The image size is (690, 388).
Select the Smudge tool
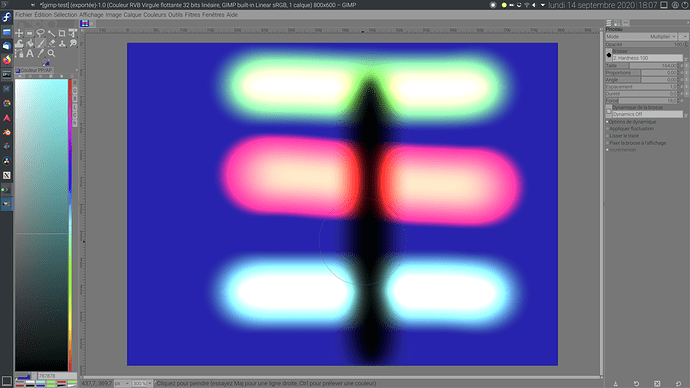73,44
